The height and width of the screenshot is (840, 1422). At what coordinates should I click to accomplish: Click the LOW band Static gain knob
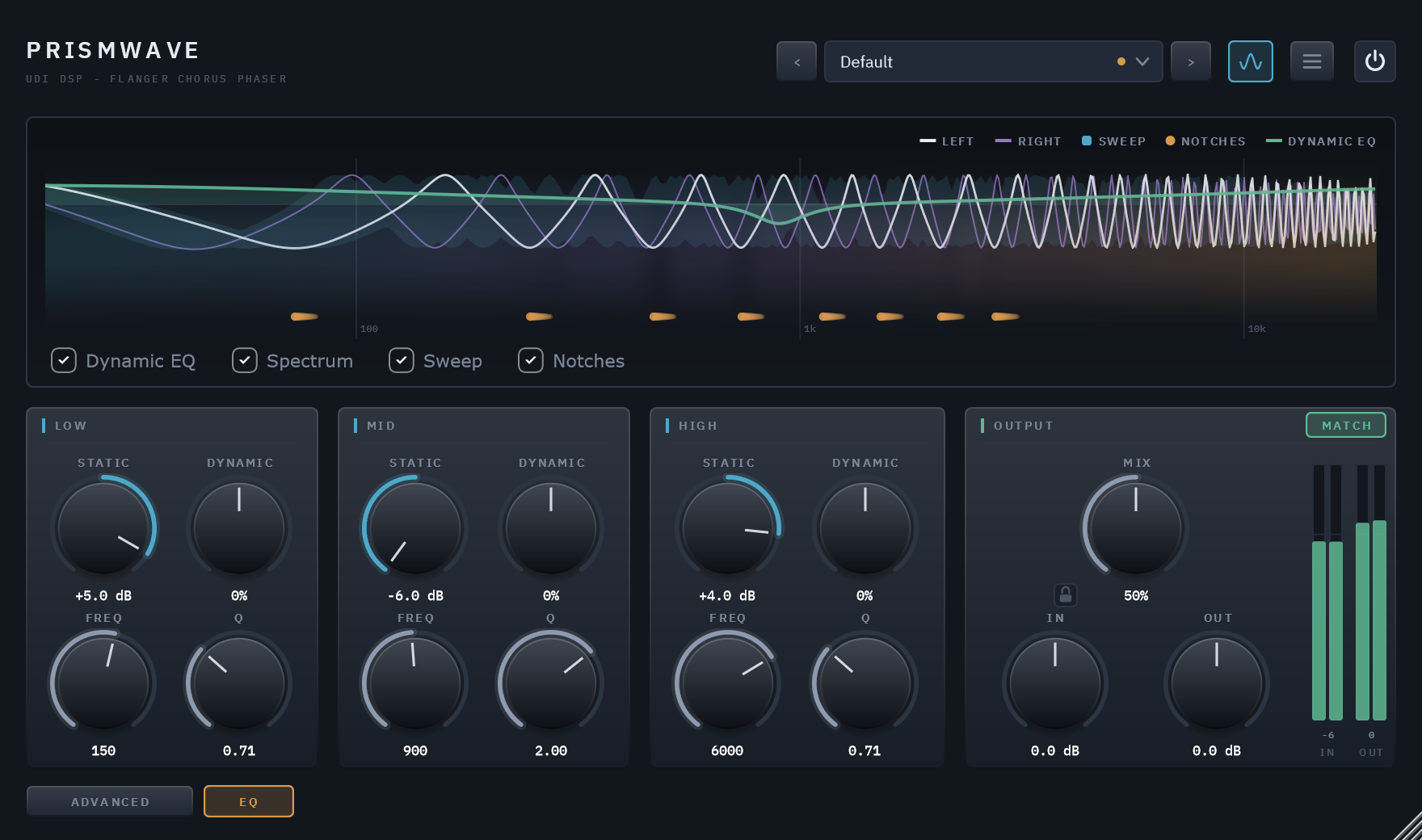[103, 528]
